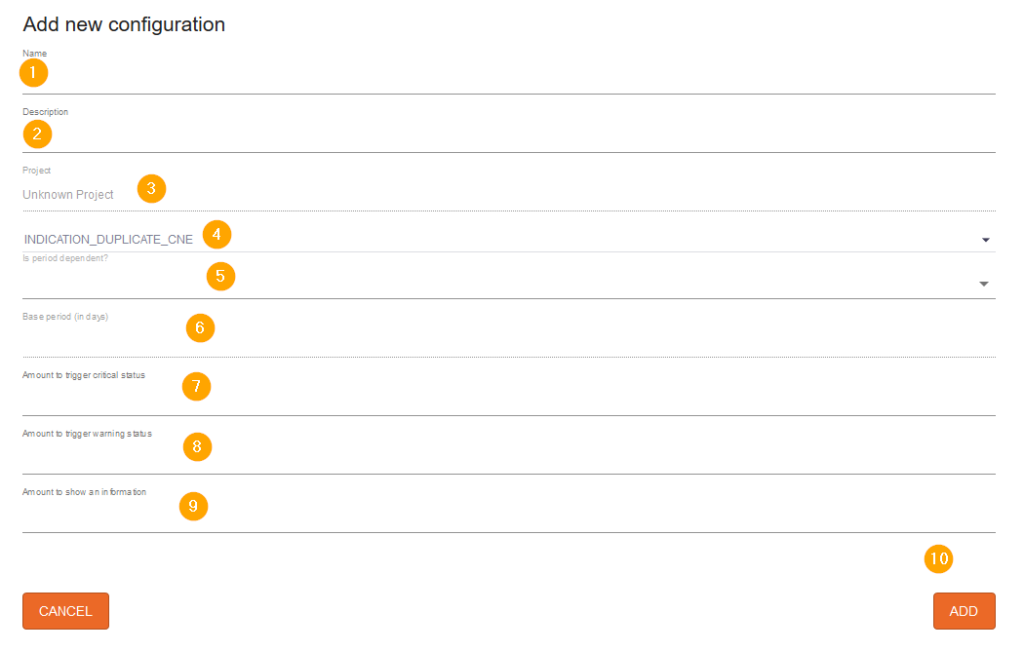The height and width of the screenshot is (651, 1024).
Task: Click the orange marker numbered 7
Action: click(x=197, y=387)
